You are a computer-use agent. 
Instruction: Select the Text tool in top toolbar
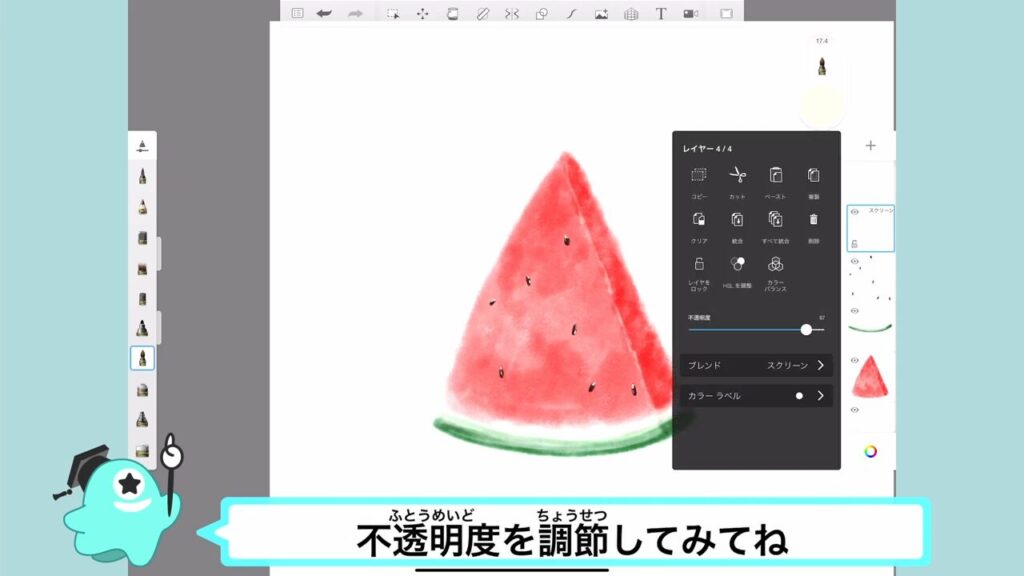point(660,13)
